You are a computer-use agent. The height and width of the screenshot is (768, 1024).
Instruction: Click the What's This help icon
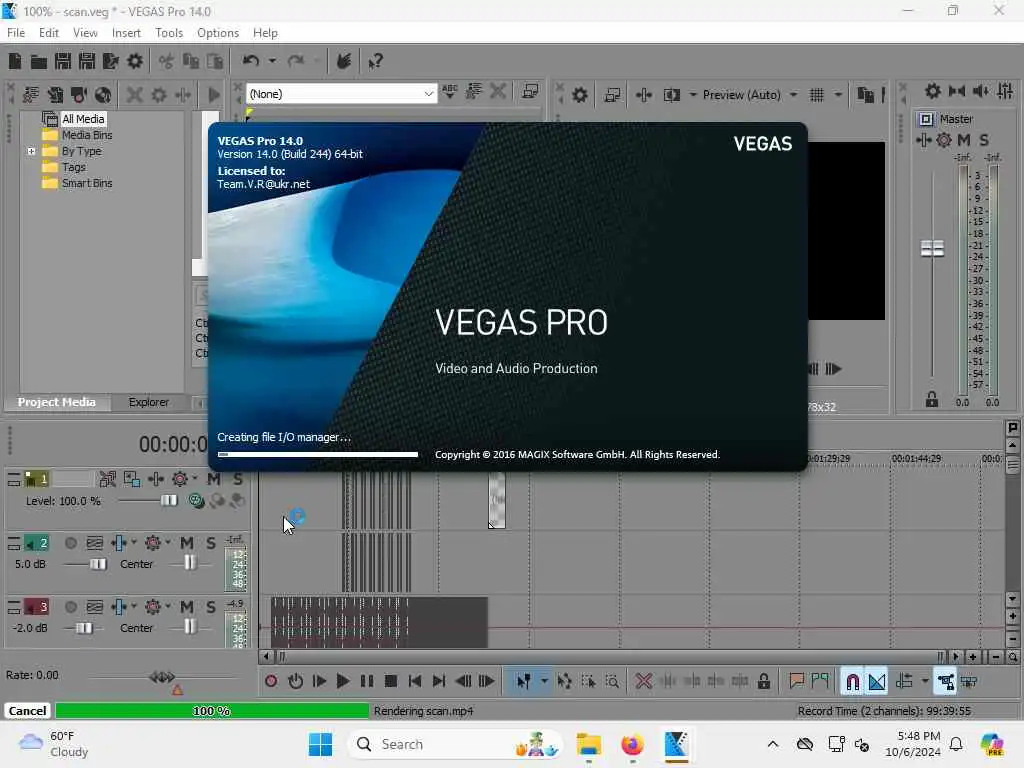pos(375,61)
